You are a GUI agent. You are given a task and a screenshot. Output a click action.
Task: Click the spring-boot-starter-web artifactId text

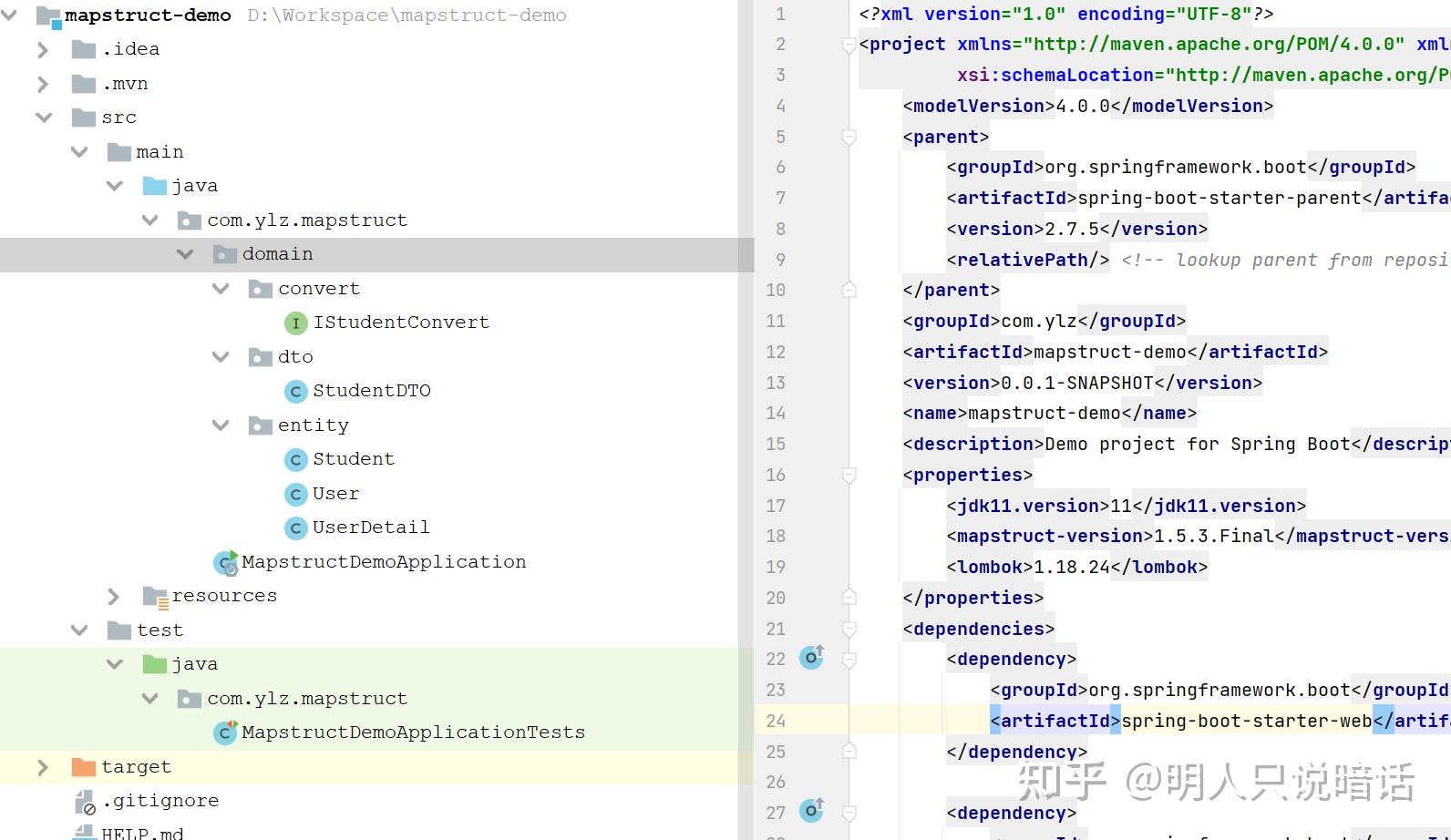pos(1246,721)
